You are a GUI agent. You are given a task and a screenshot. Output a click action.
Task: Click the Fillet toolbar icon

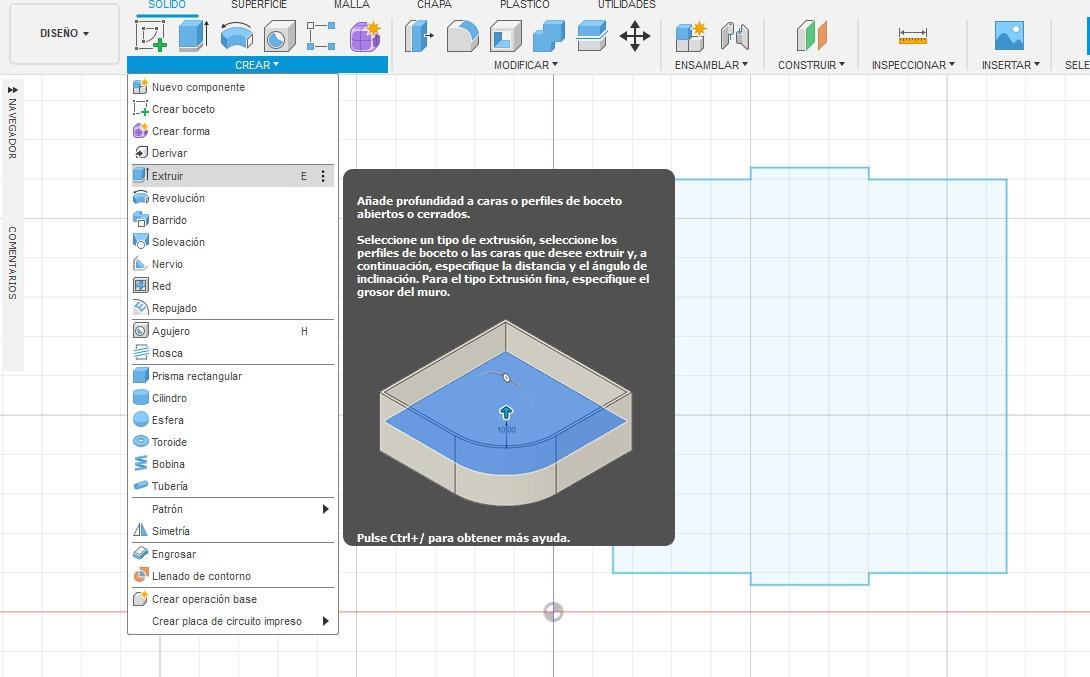(462, 35)
